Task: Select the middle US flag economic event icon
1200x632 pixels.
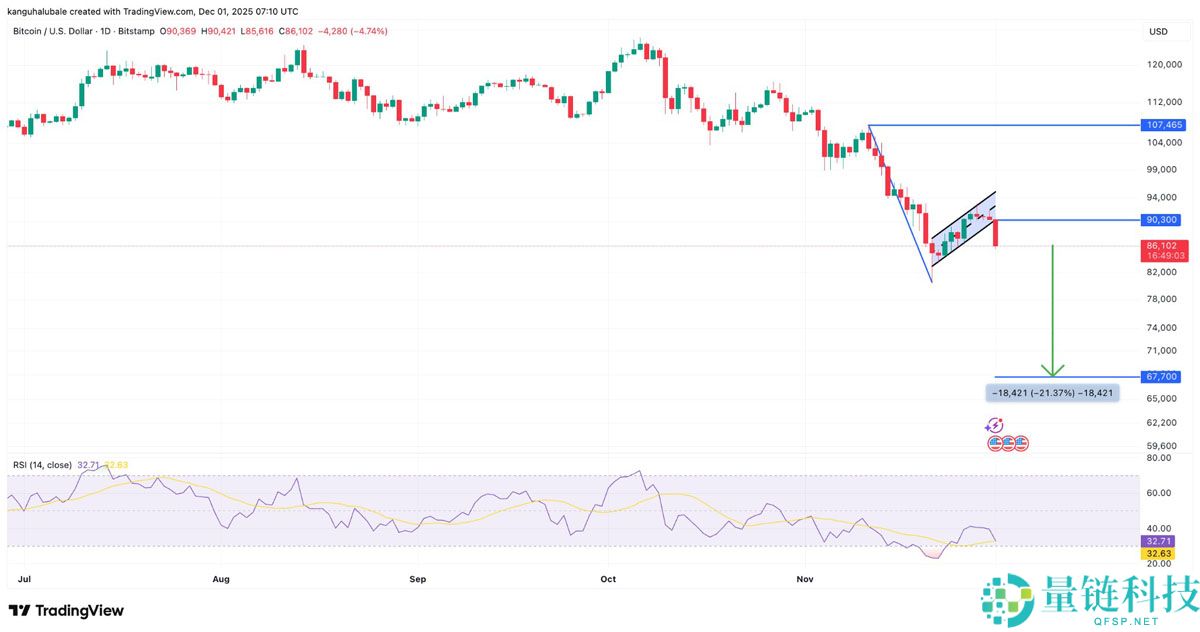Action: pyautogui.click(x=1008, y=443)
